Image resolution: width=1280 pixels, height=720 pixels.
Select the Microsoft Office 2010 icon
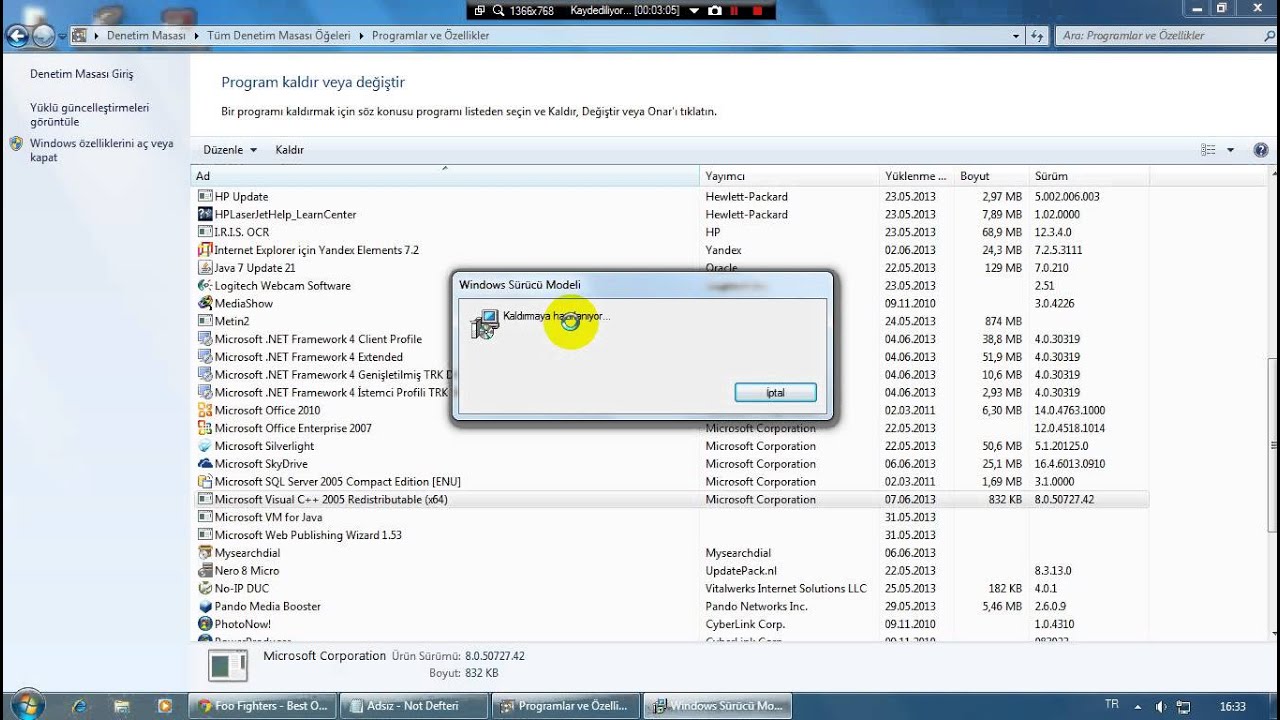click(x=205, y=410)
